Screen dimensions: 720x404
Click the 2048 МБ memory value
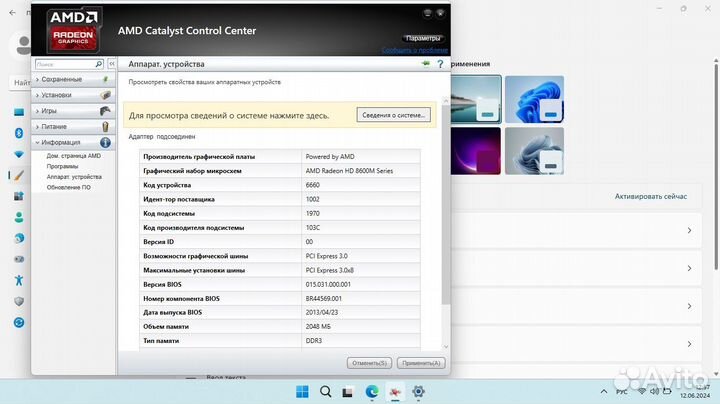(318, 326)
